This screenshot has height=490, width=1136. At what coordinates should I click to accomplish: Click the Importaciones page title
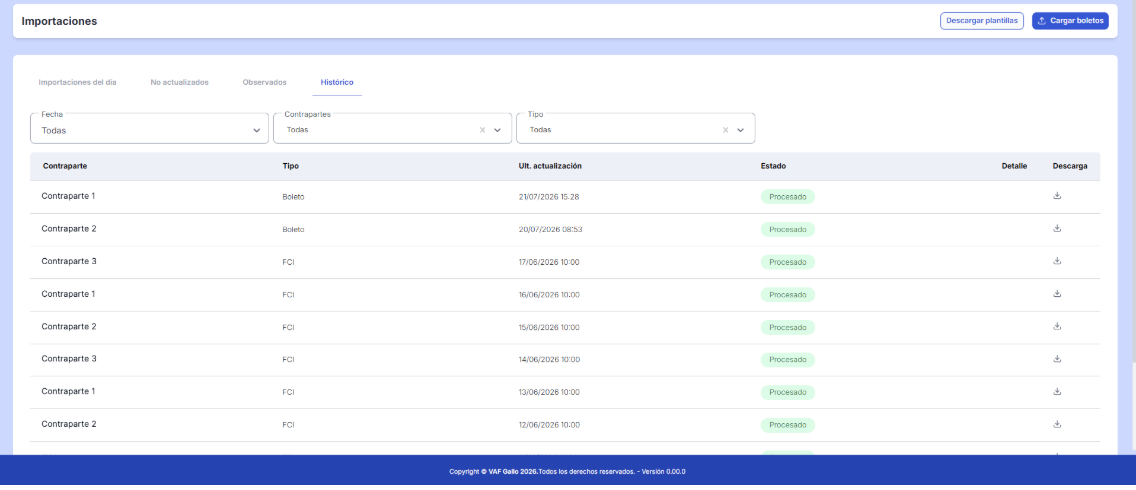pyautogui.click(x=59, y=21)
